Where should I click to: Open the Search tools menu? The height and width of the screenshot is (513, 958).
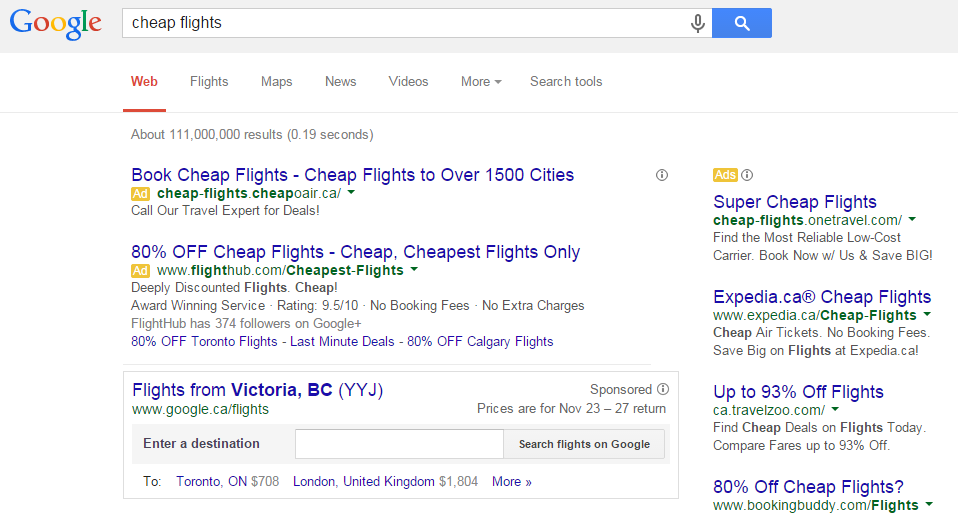(566, 82)
